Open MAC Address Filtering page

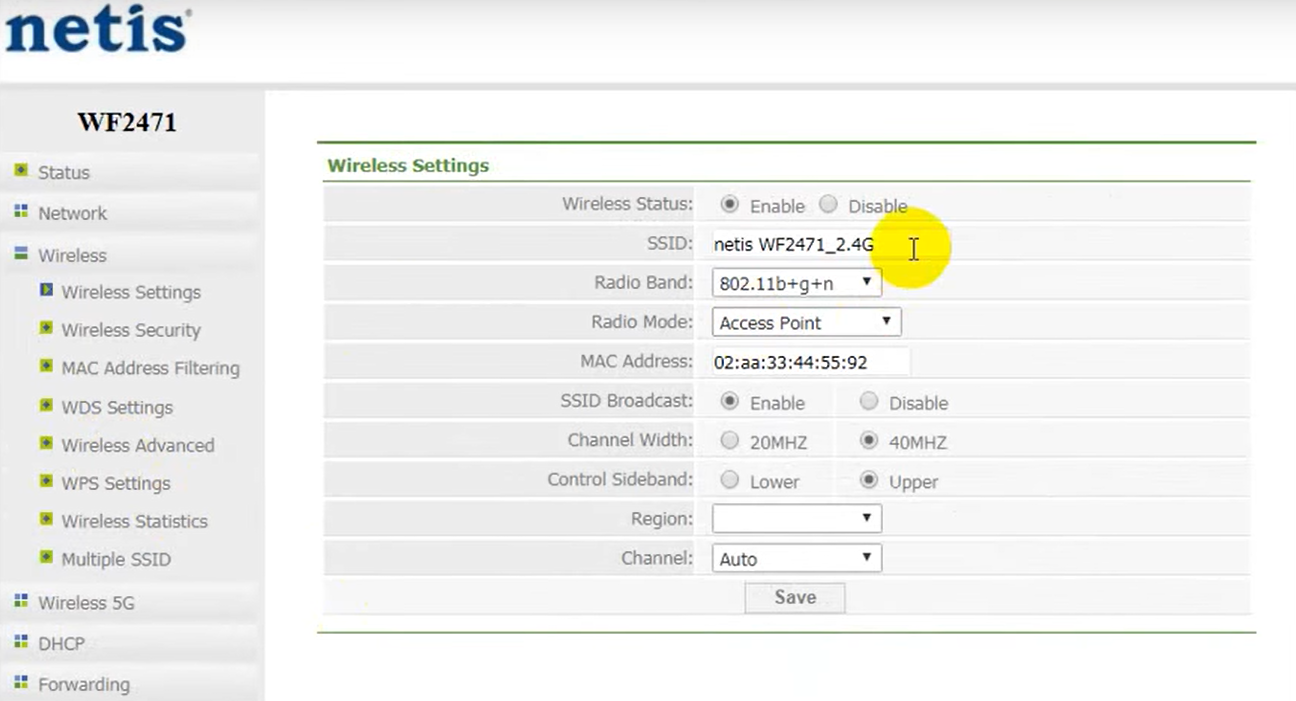[150, 368]
